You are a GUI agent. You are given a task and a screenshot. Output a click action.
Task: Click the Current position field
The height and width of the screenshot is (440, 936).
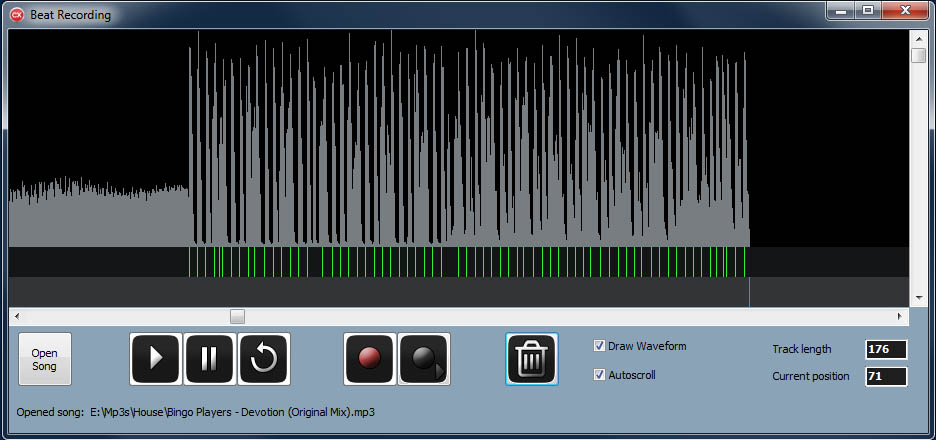[886, 376]
